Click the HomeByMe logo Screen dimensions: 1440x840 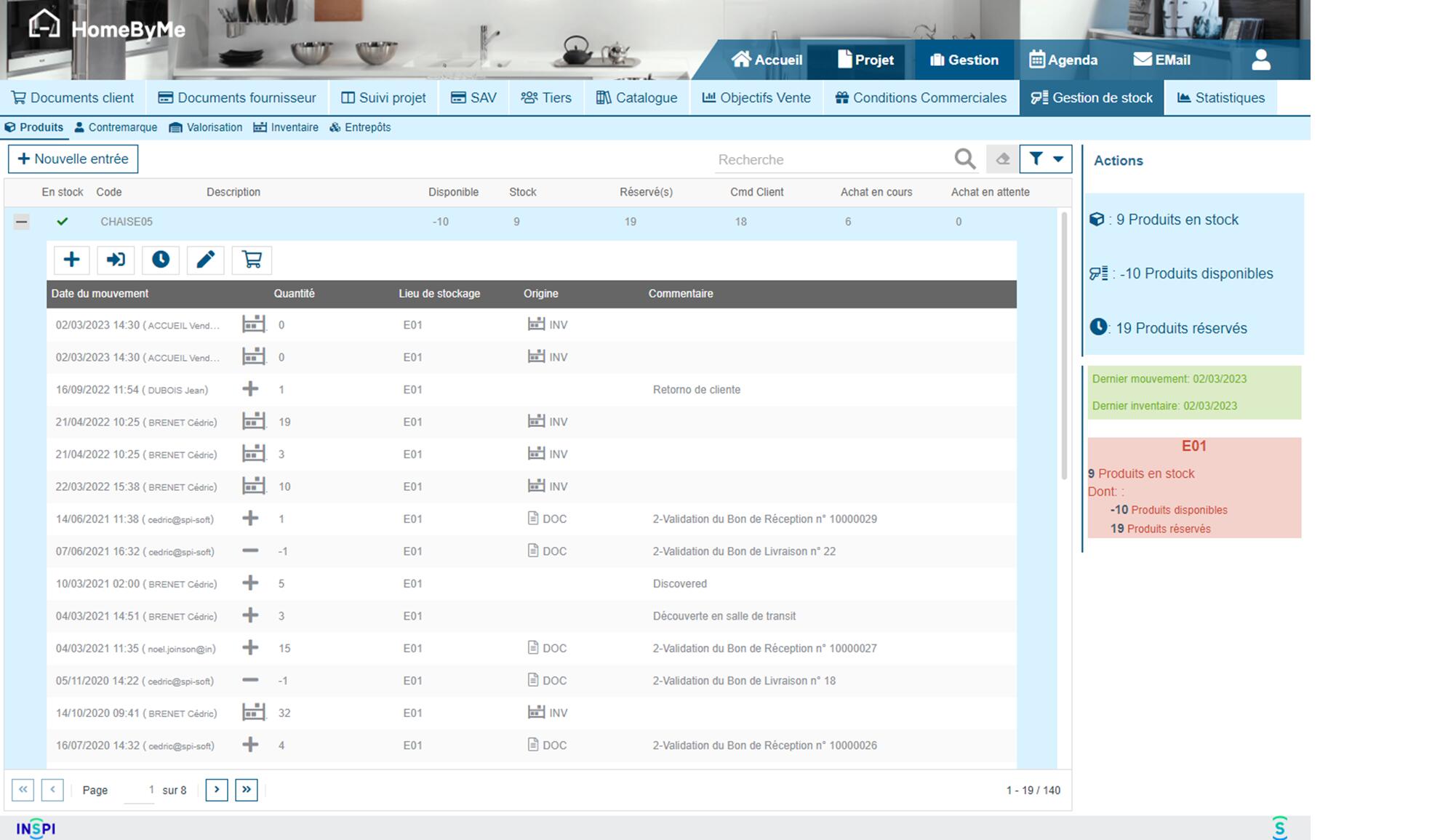[106, 28]
